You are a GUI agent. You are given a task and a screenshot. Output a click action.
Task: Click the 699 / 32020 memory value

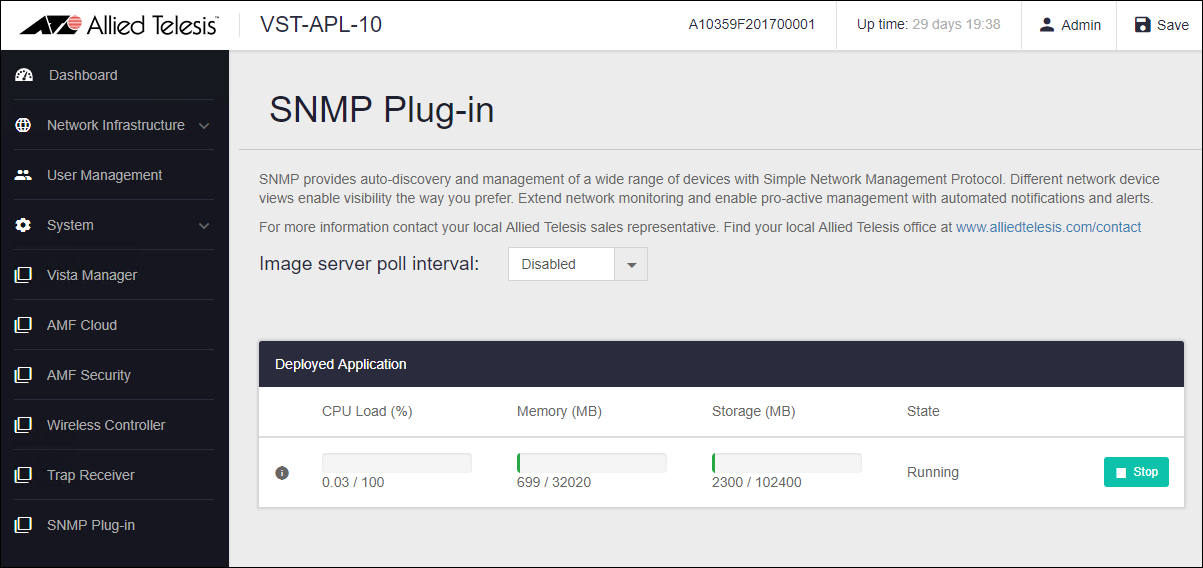[x=554, y=482]
